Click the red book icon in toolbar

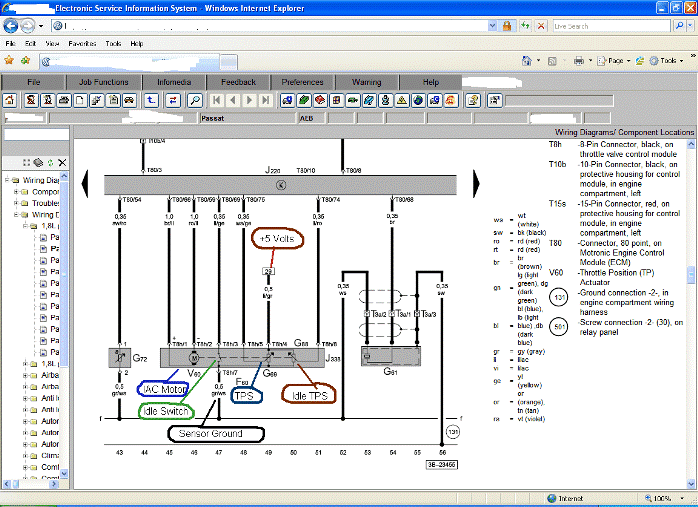(x=320, y=100)
